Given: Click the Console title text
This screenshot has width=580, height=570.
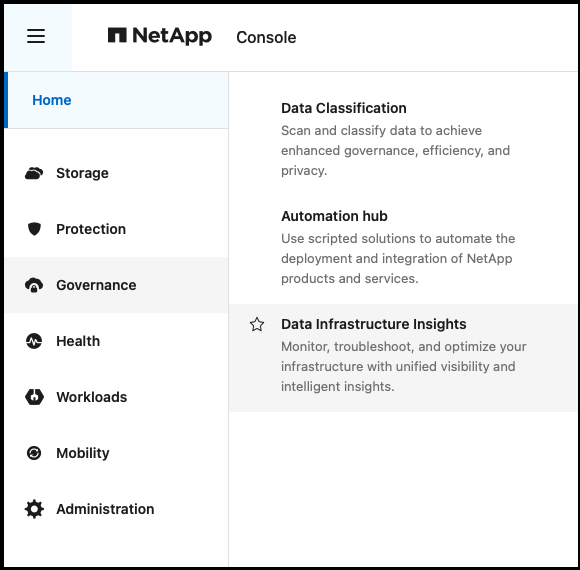Looking at the screenshot, I should [266, 37].
